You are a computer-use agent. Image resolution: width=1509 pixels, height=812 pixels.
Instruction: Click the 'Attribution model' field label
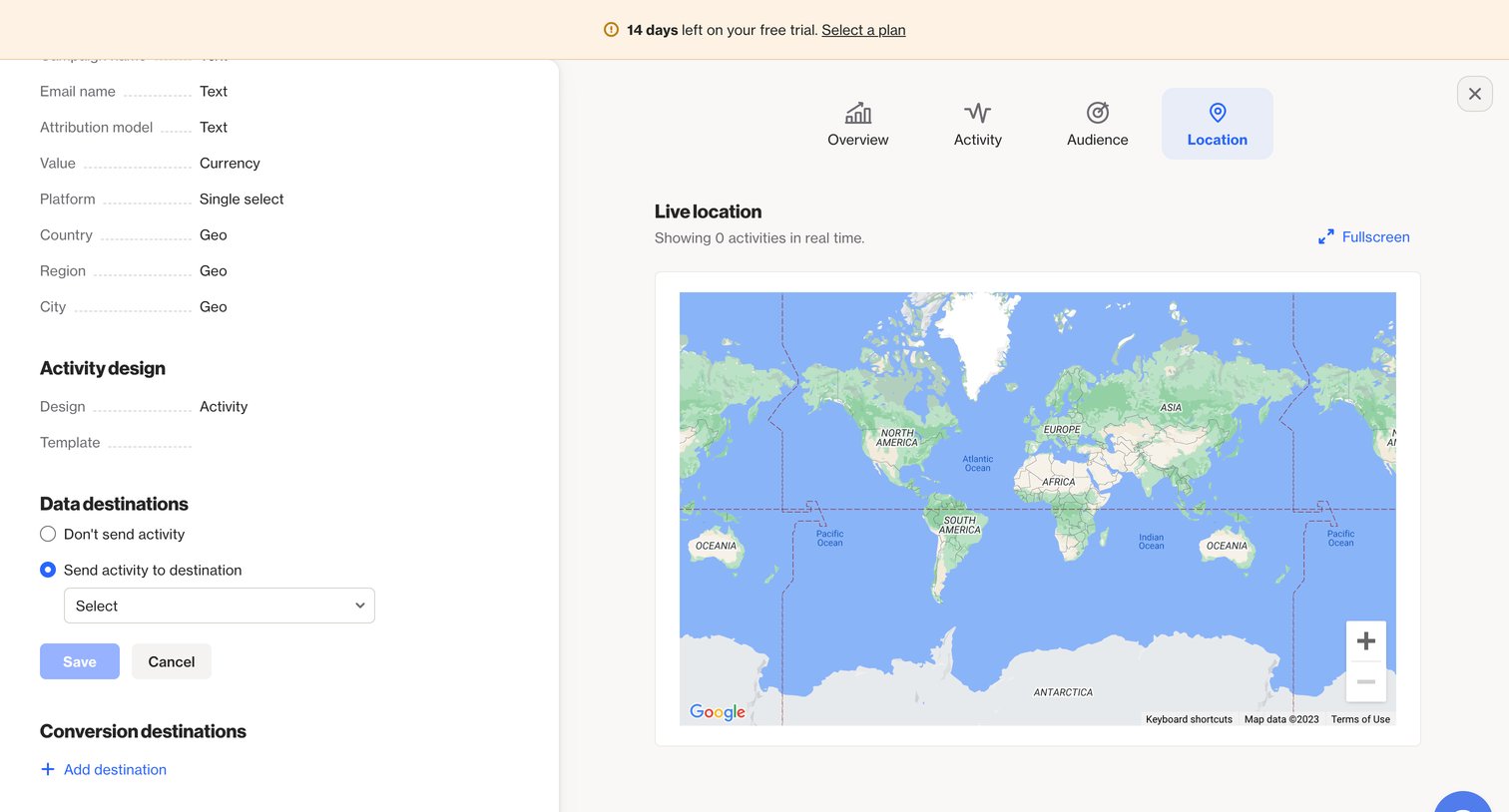(x=96, y=127)
